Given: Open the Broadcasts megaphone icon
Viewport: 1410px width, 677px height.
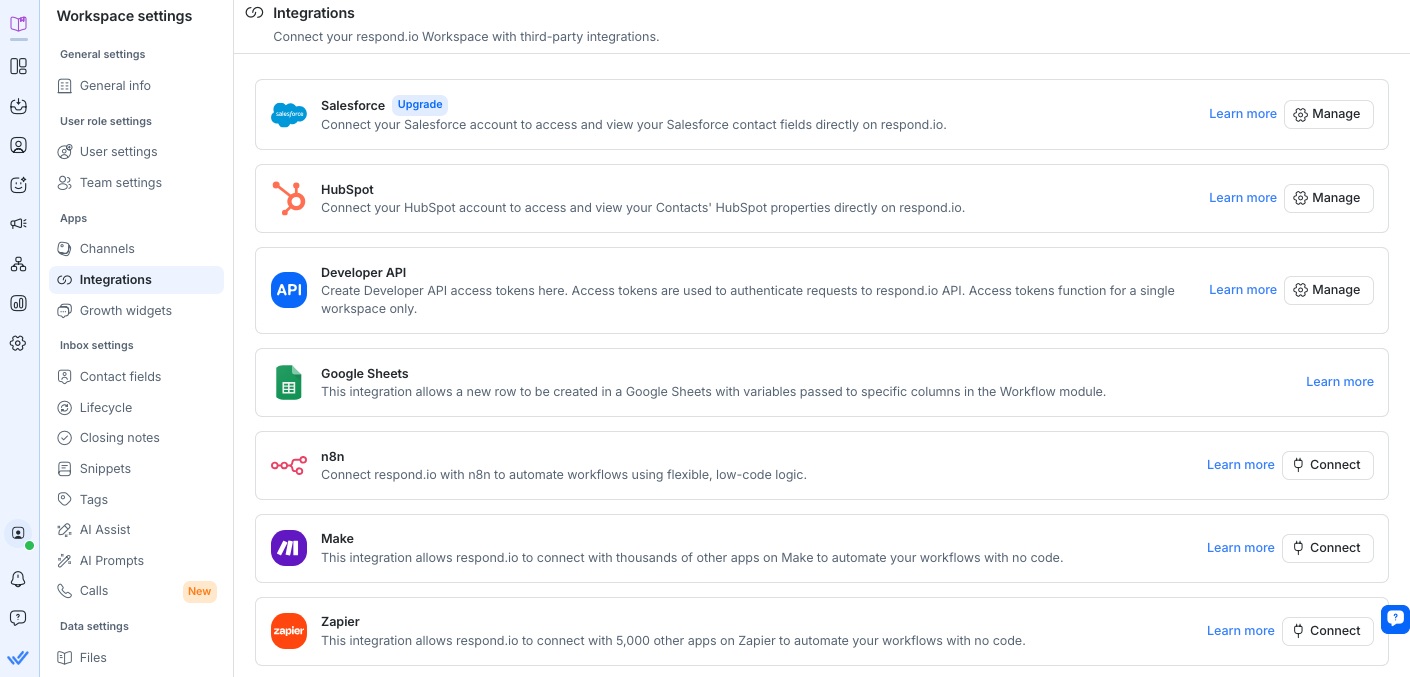Looking at the screenshot, I should 18,224.
